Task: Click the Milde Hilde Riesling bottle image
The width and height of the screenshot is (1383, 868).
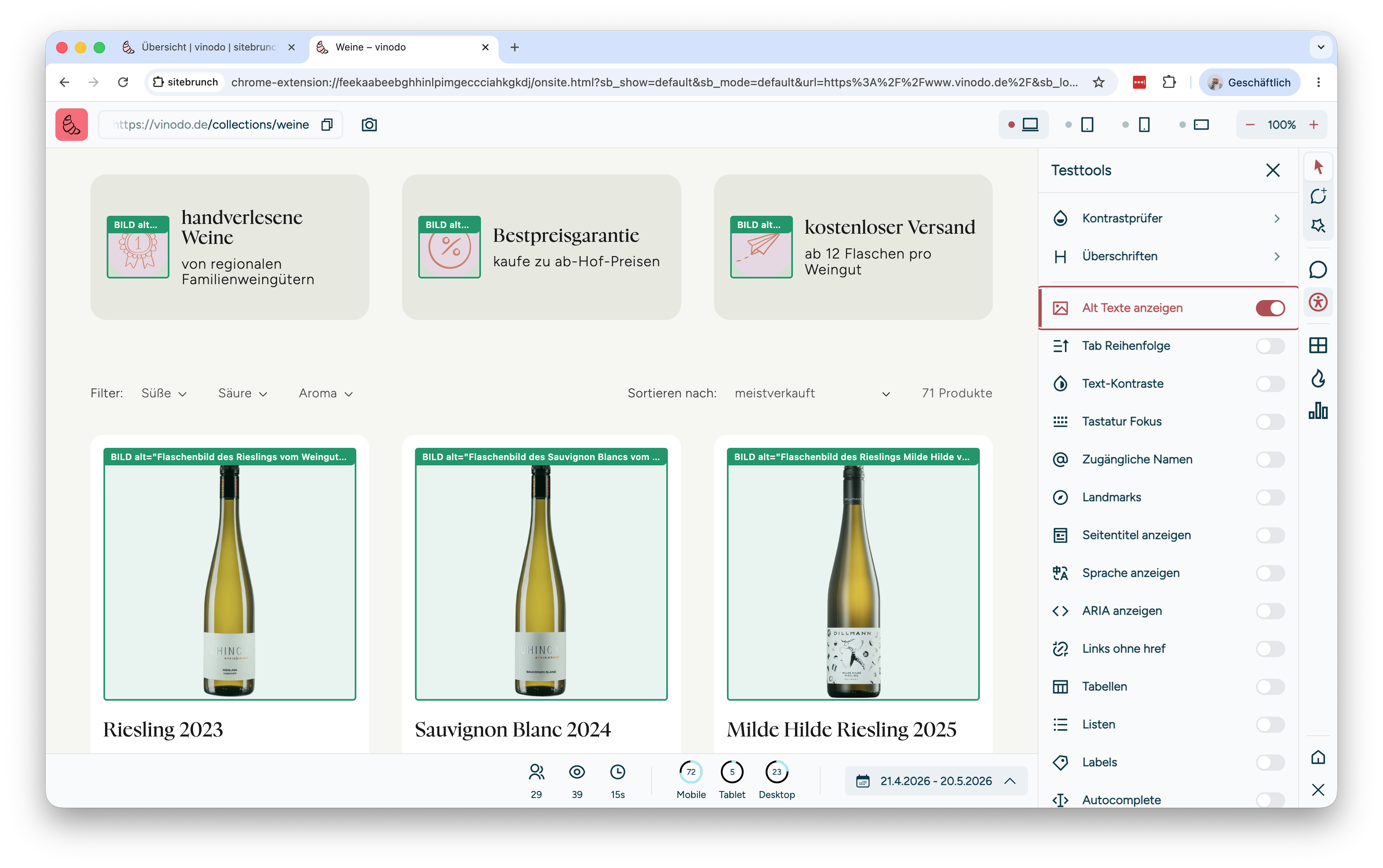Action: click(x=852, y=574)
